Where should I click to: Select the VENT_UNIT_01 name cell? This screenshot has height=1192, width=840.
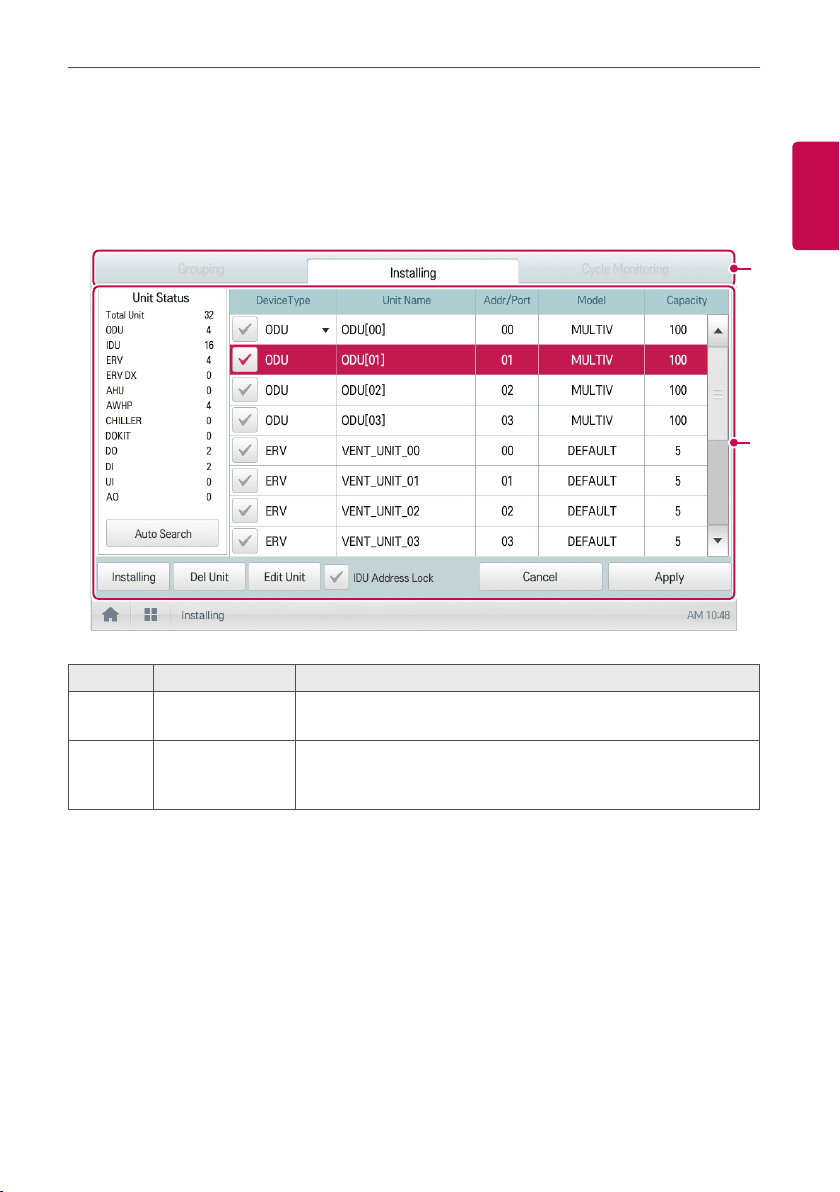coord(406,480)
